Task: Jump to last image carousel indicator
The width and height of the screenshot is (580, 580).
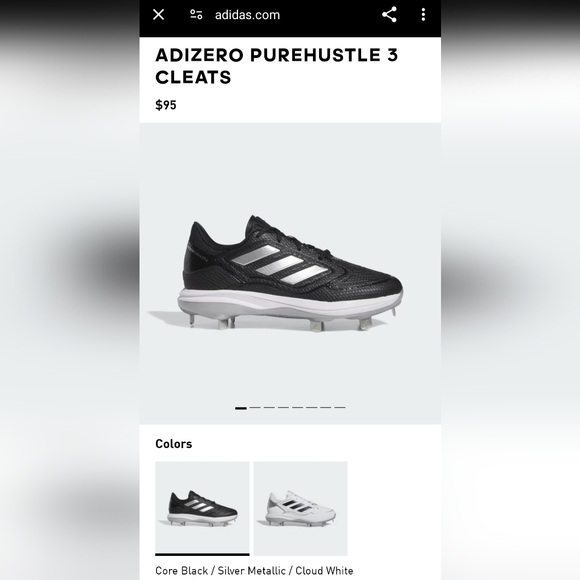Action: pyautogui.click(x=340, y=408)
